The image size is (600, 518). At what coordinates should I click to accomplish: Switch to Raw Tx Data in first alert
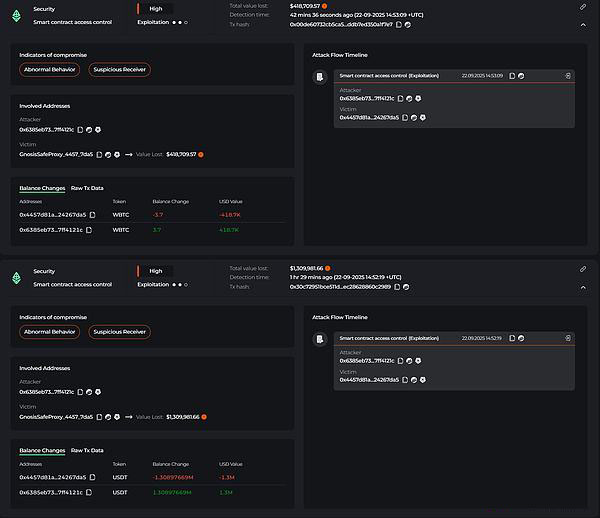pos(87,187)
